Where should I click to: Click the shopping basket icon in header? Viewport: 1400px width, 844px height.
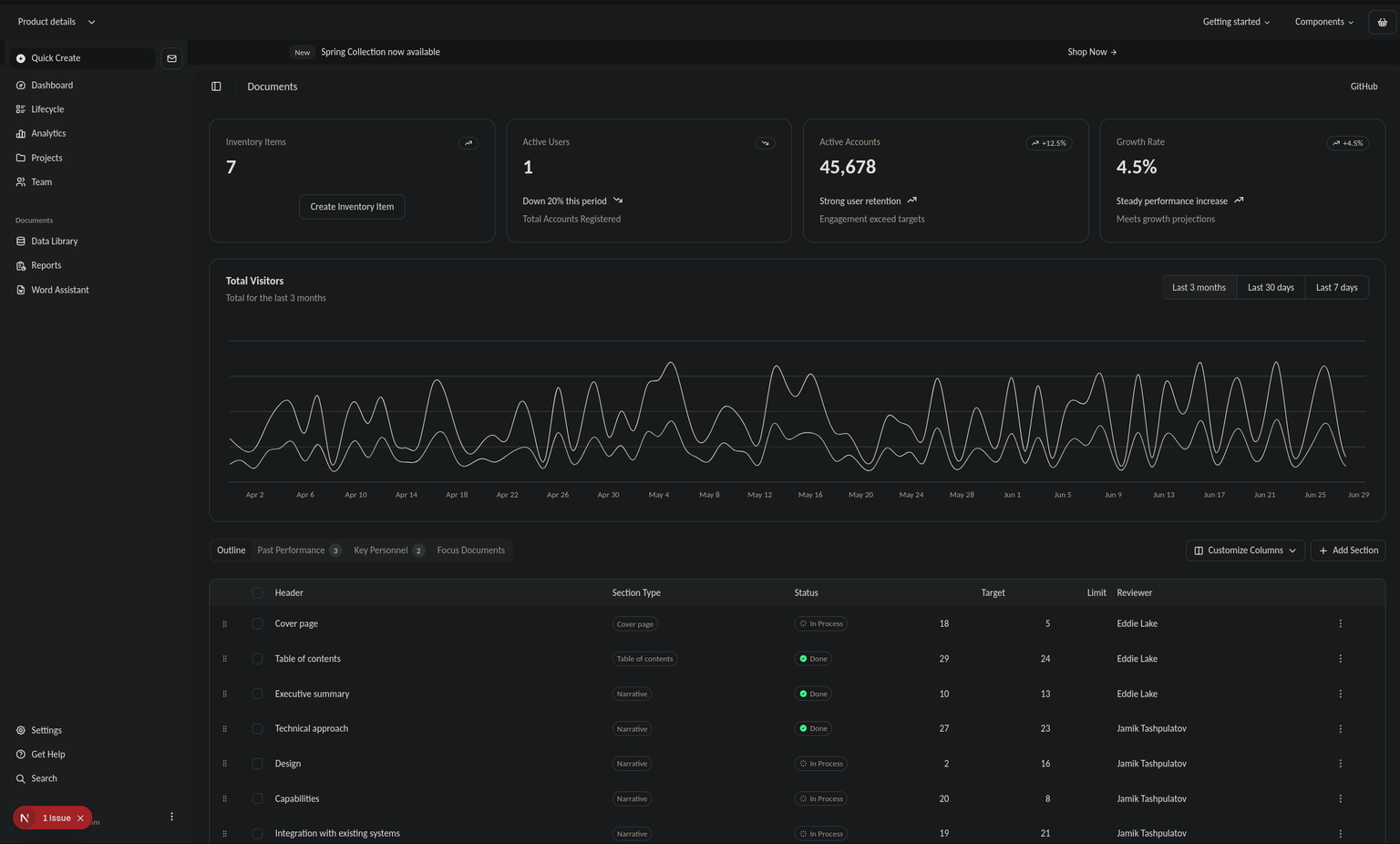(x=1382, y=22)
